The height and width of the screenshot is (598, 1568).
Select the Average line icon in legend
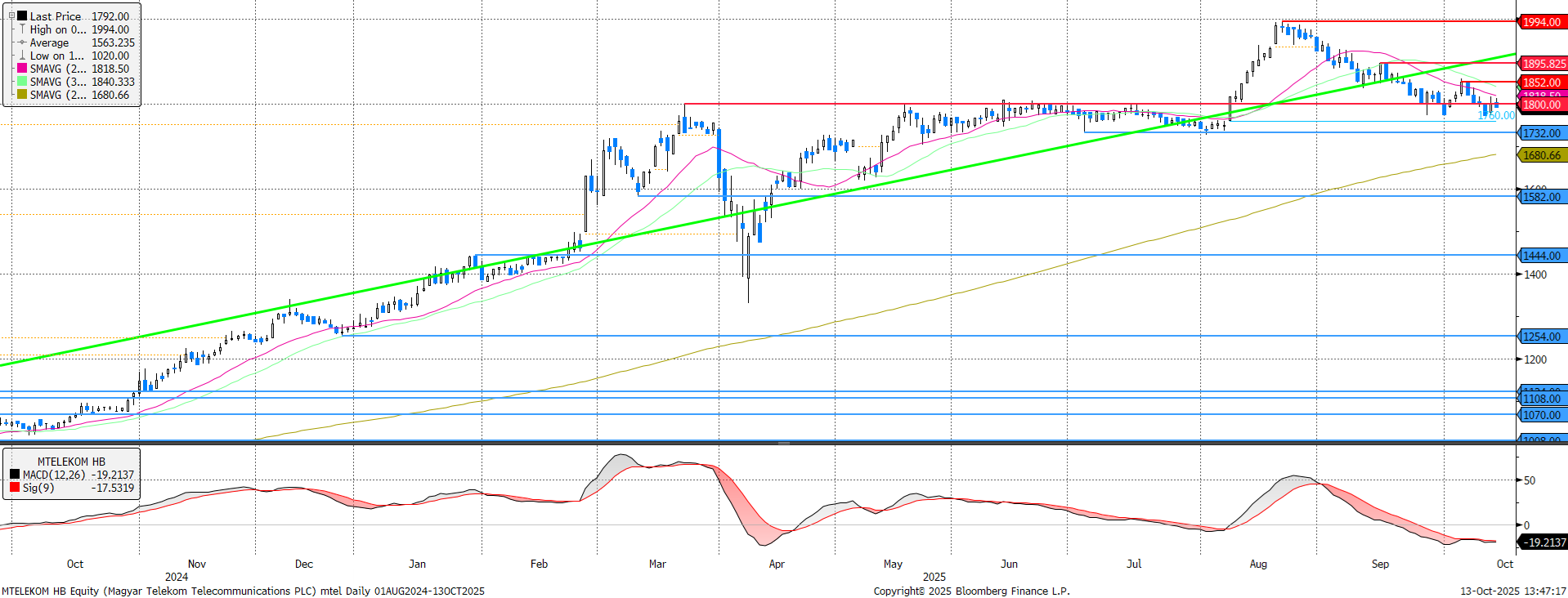point(22,42)
